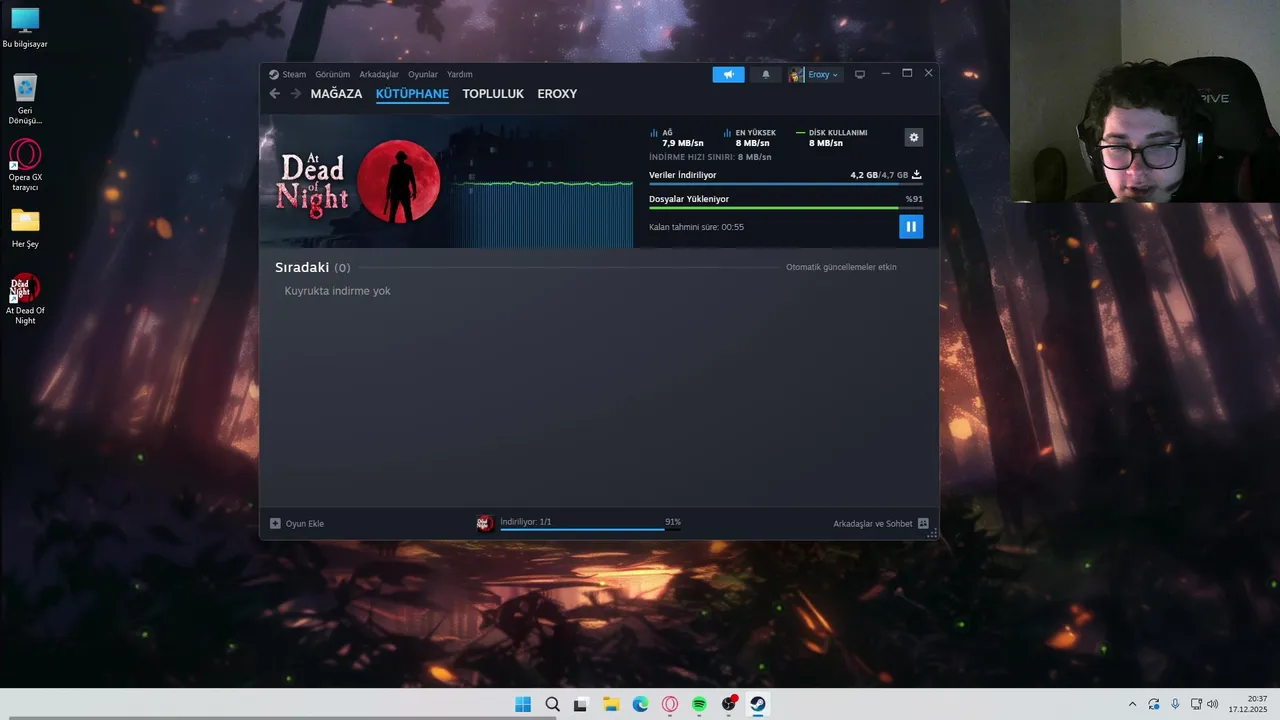
Task: Switch to the KÜTÜPHANE tab
Action: pos(412,94)
